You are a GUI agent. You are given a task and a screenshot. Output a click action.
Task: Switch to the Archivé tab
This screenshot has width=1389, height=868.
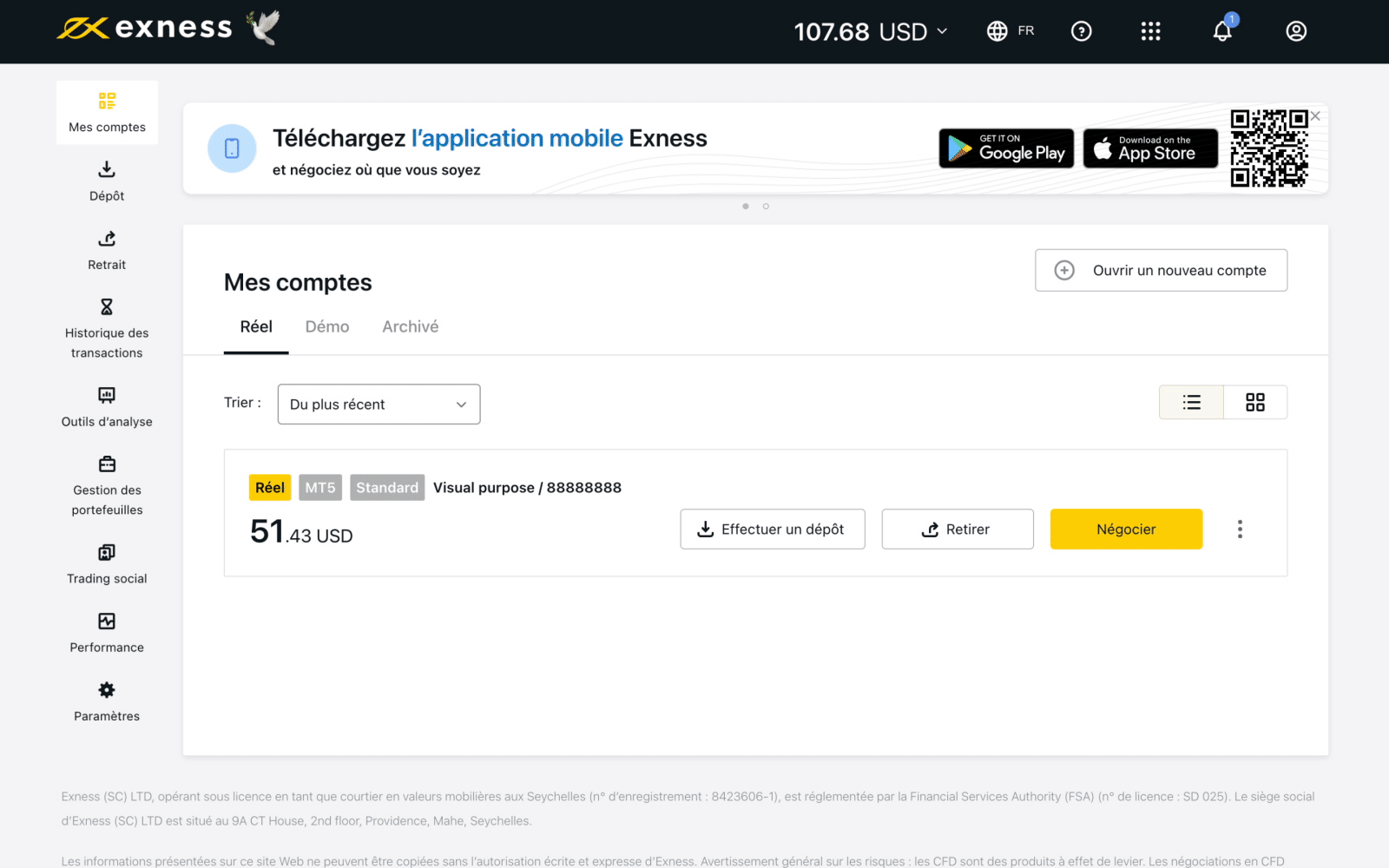point(411,327)
